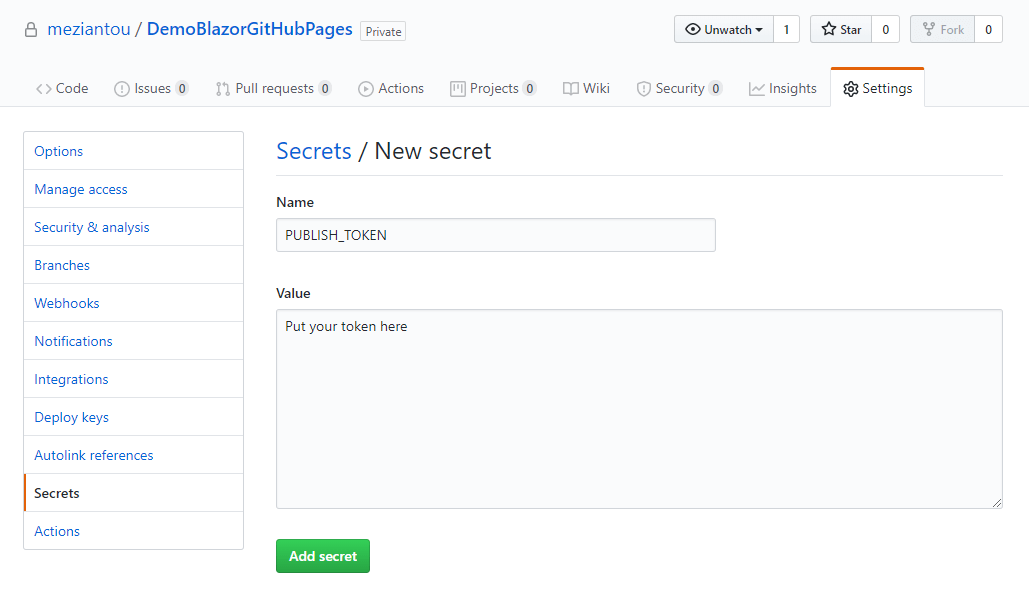Open the Settings tab

point(877,88)
